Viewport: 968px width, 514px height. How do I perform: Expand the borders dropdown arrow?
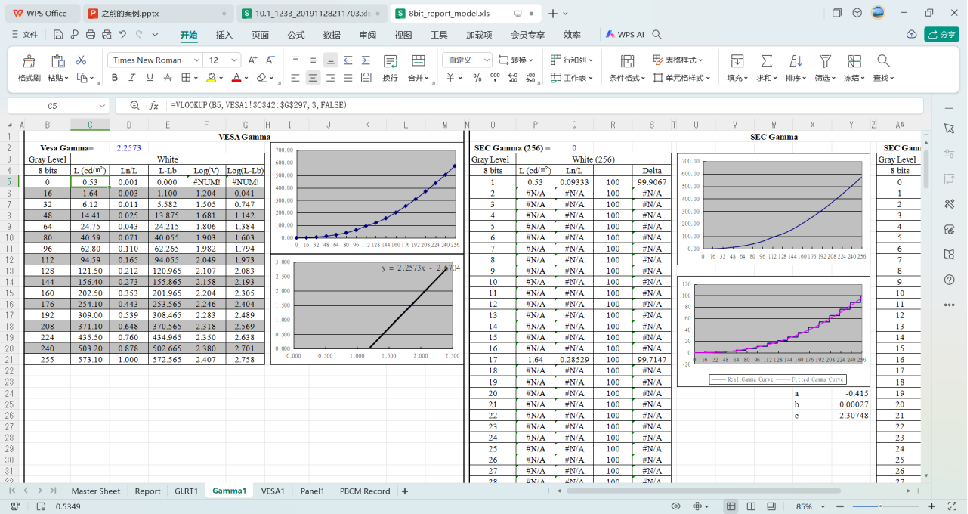point(196,78)
